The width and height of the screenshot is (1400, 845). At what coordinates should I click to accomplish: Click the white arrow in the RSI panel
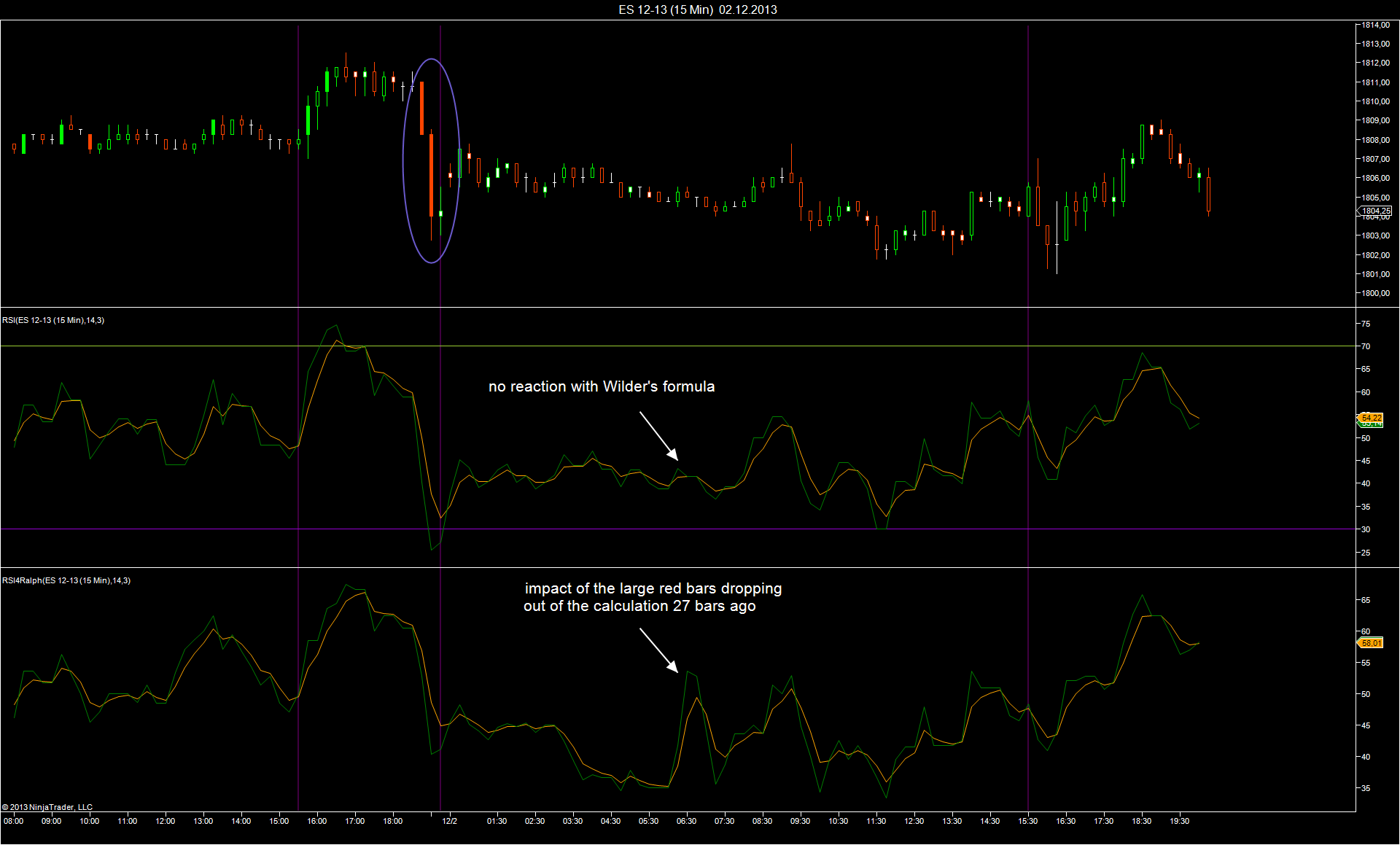pyautogui.click(x=658, y=435)
